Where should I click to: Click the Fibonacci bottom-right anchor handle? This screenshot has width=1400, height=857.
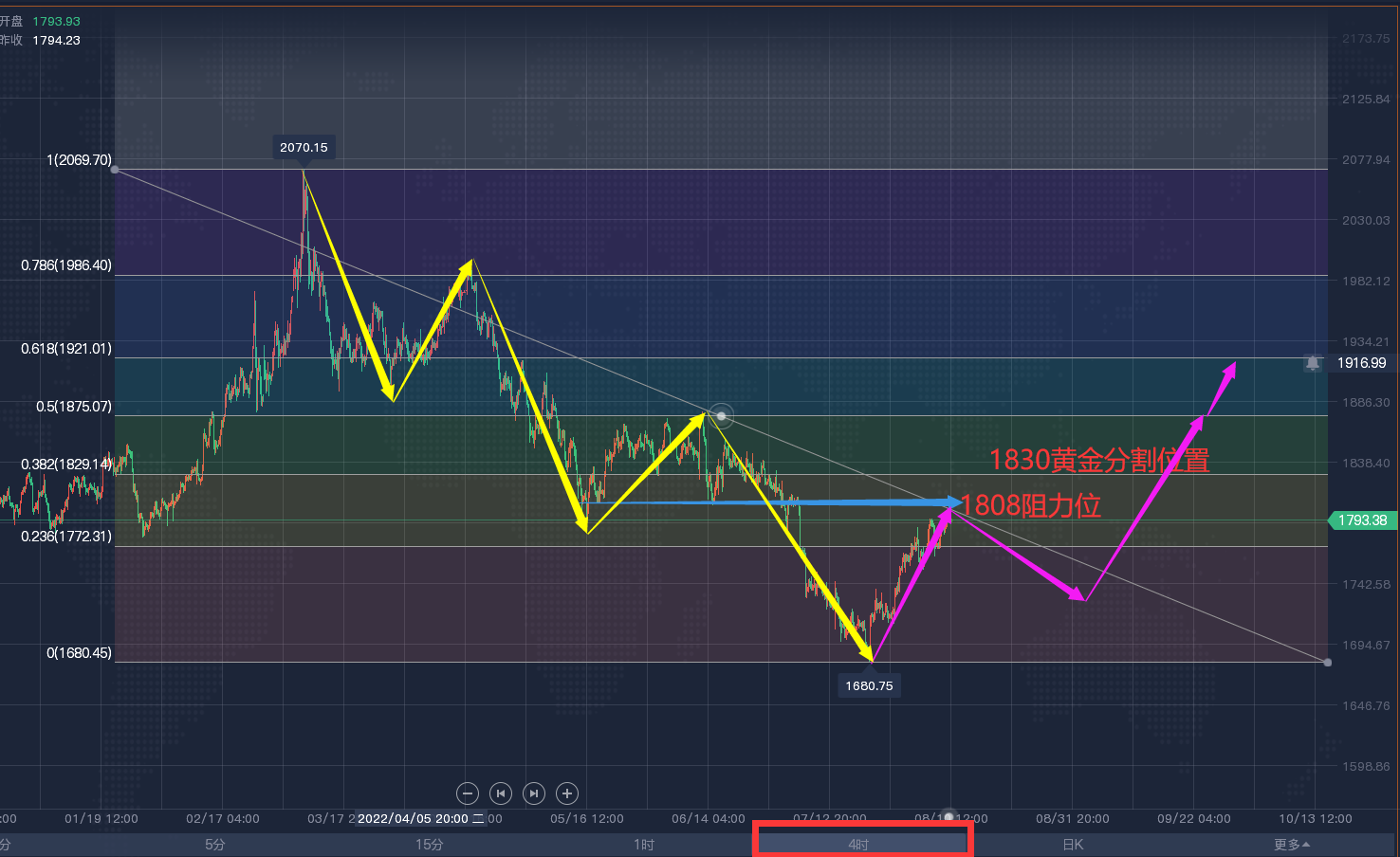[1327, 662]
